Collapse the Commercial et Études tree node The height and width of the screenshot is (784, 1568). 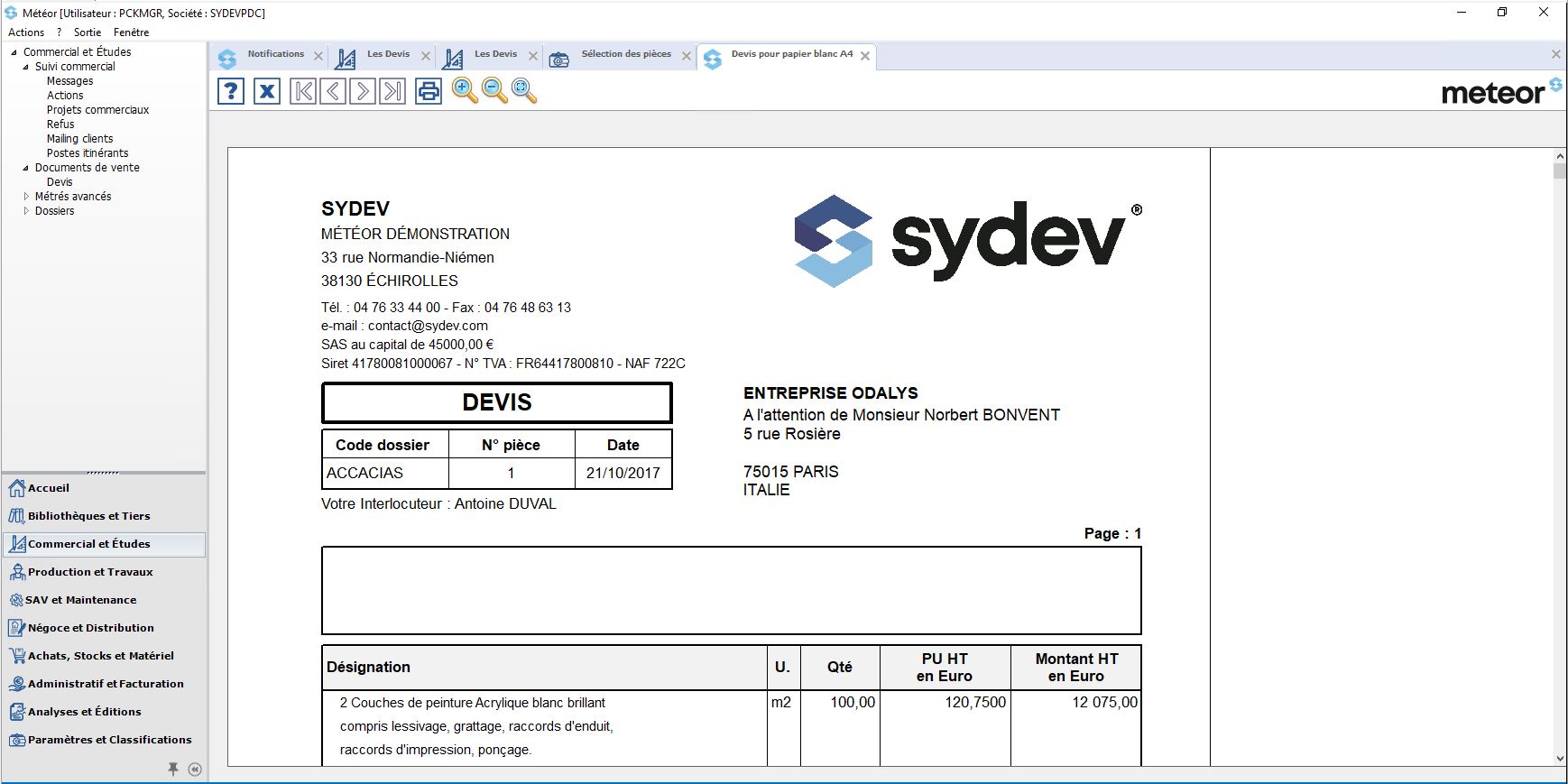(14, 52)
